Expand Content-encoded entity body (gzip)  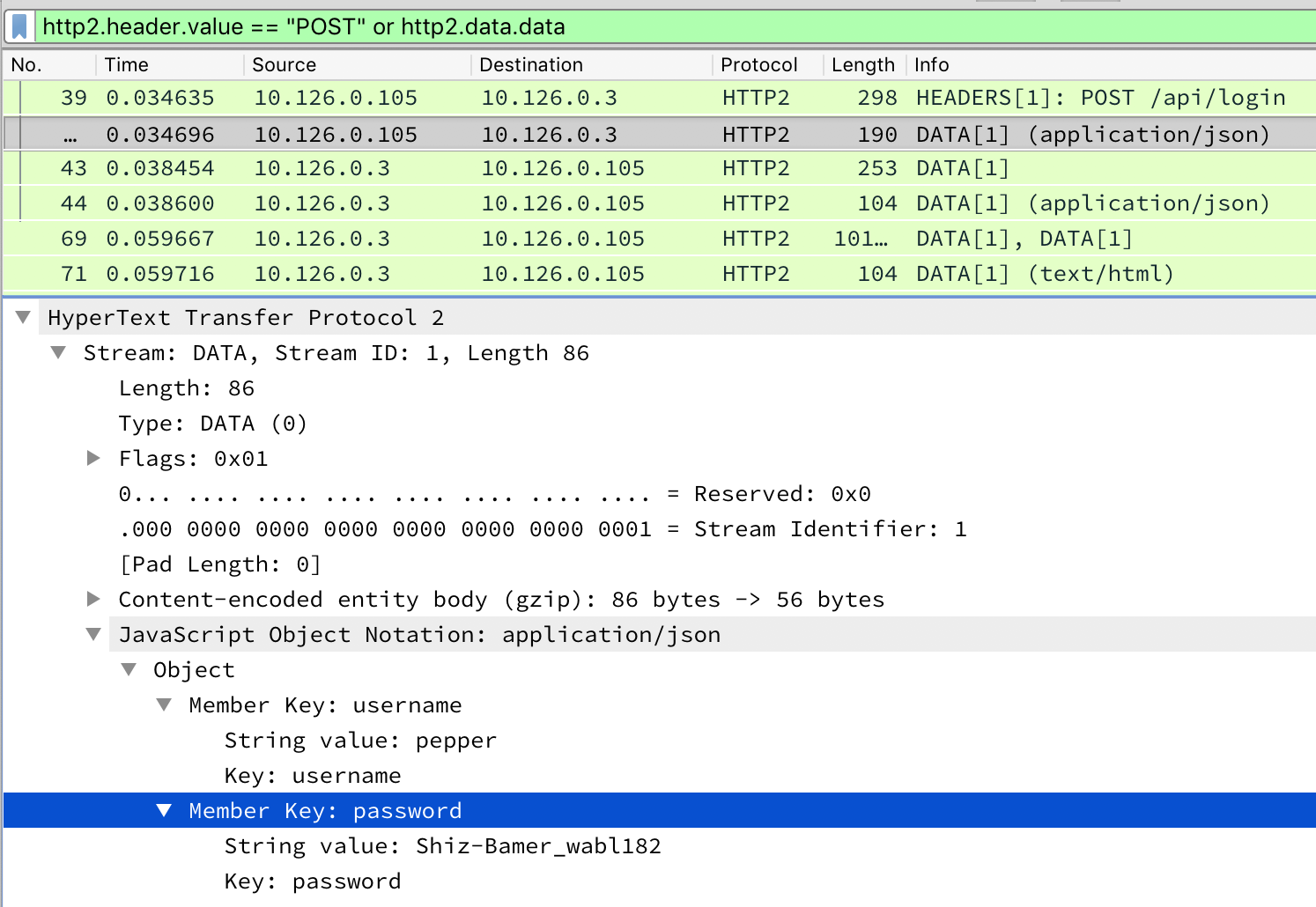(x=93, y=599)
